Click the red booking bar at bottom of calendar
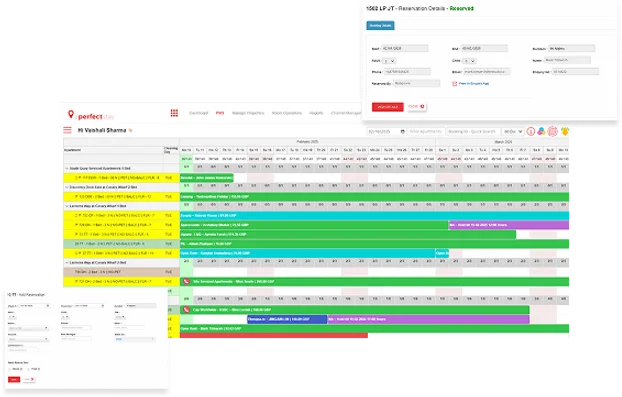The image size is (622, 397). point(274,336)
